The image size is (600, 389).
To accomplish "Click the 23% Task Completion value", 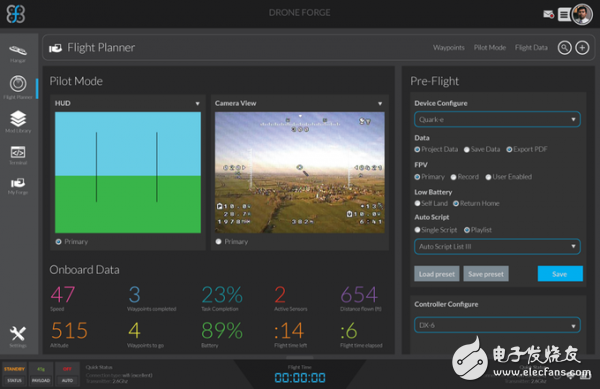I will [222, 295].
